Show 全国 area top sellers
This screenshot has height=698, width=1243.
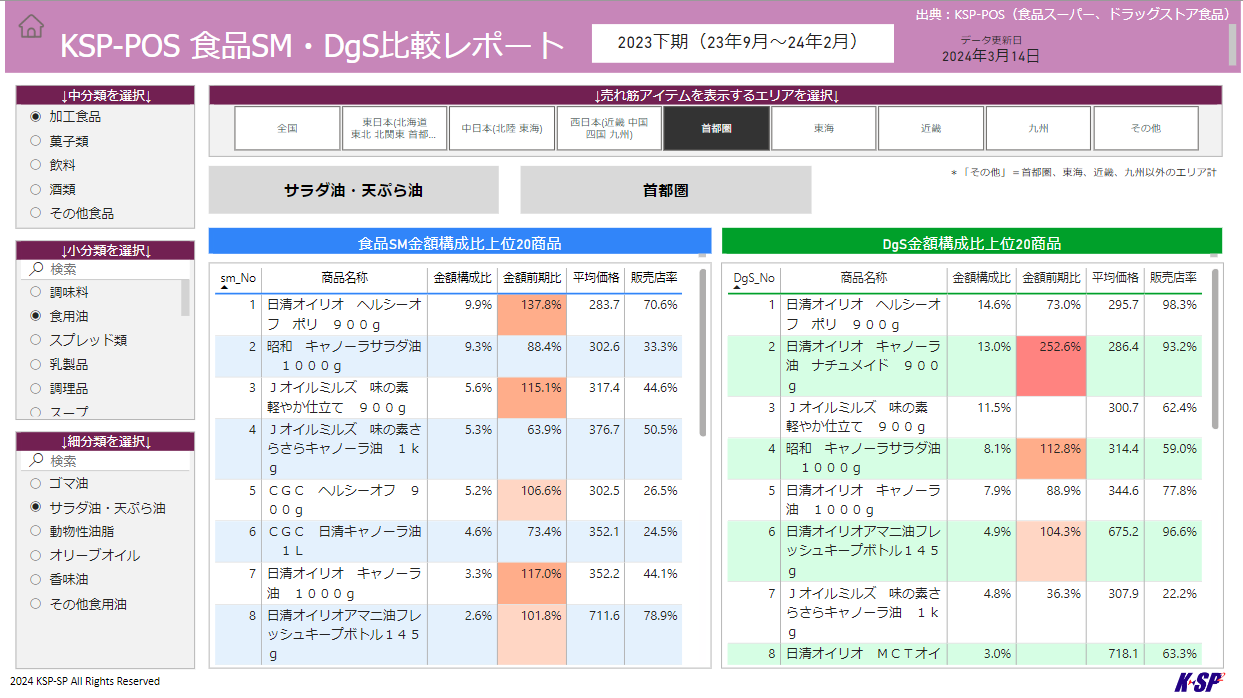[287, 128]
